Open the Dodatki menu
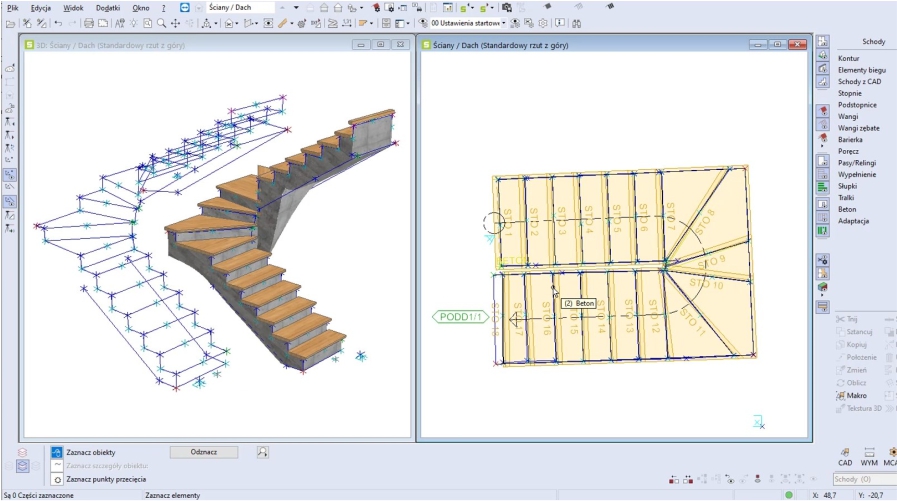Screen dimensions: 897x501 [107, 7]
